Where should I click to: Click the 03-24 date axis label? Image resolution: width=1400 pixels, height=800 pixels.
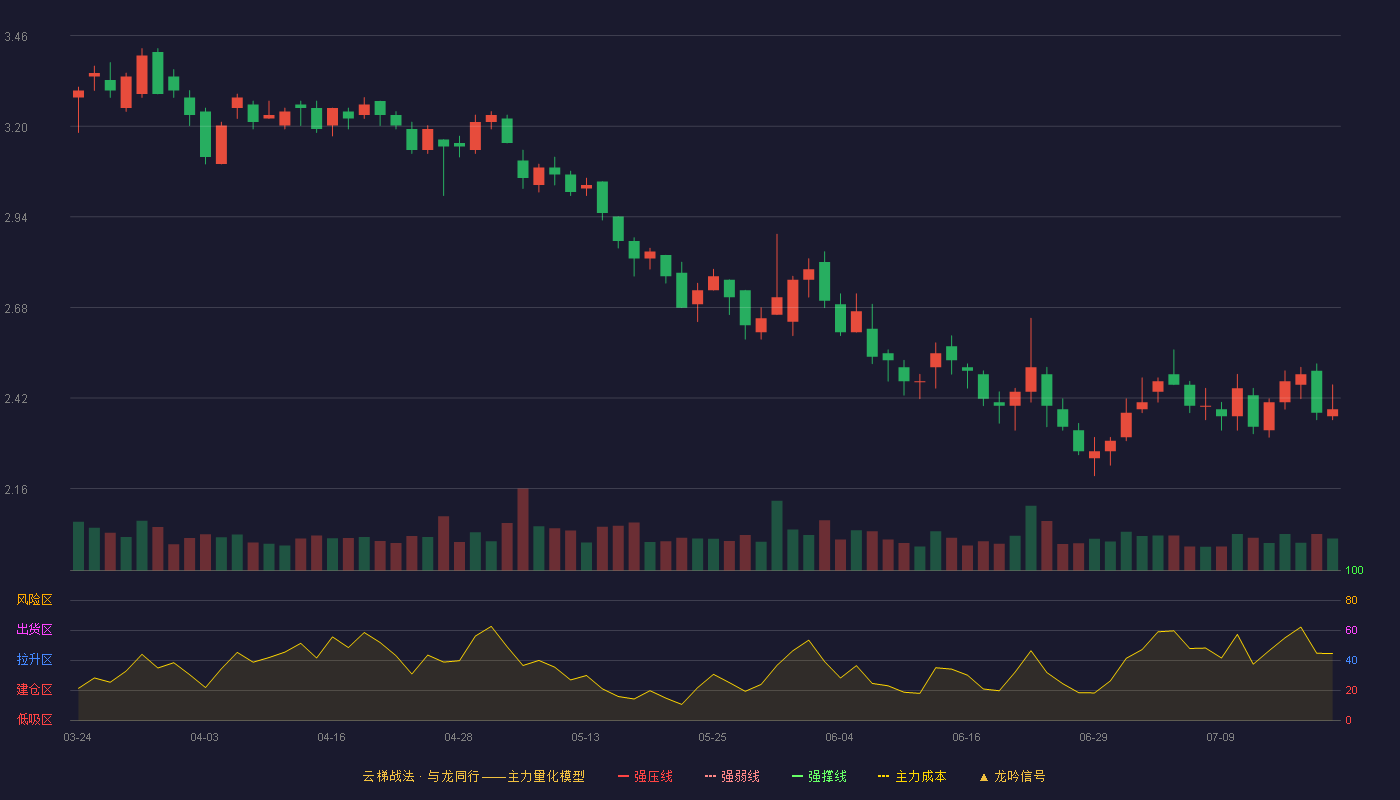pos(77,737)
